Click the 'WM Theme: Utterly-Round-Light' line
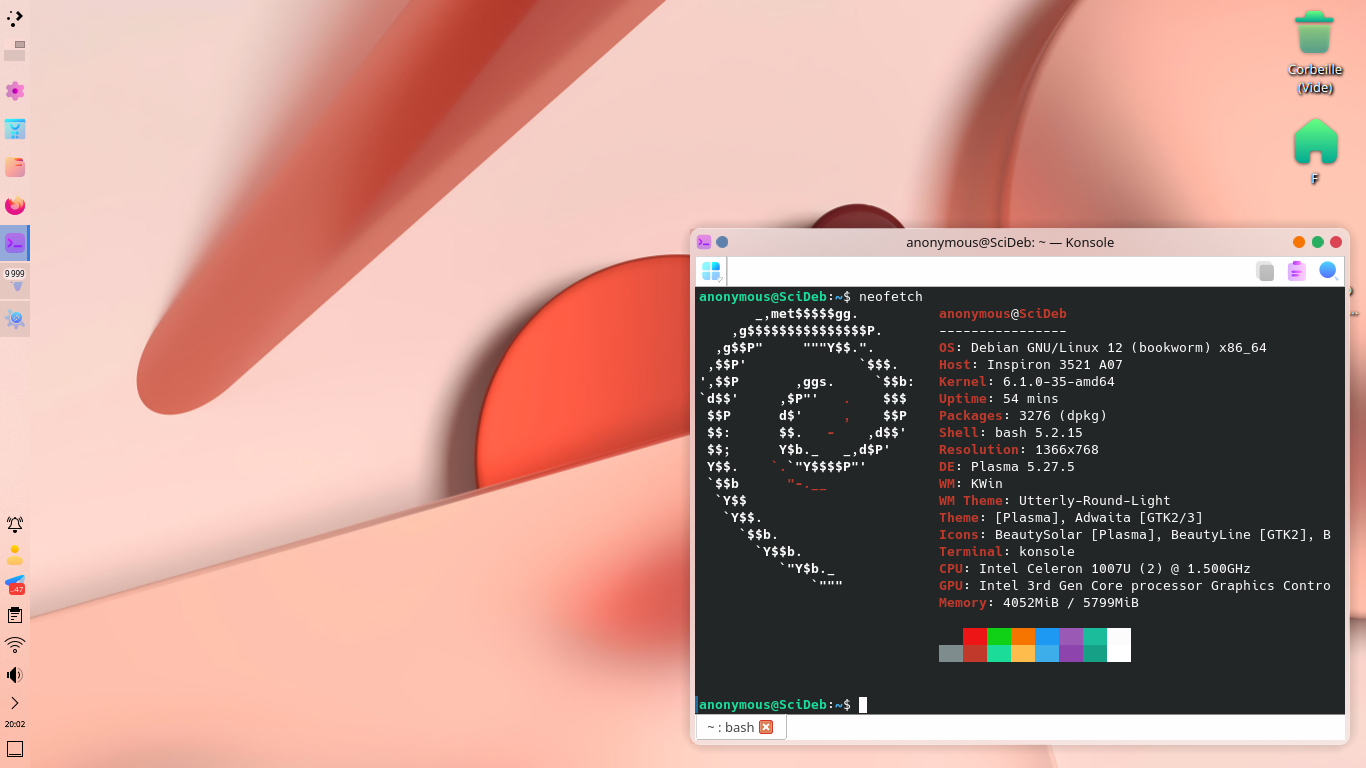Screen dimensions: 1366x768 pyautogui.click(x=1055, y=501)
